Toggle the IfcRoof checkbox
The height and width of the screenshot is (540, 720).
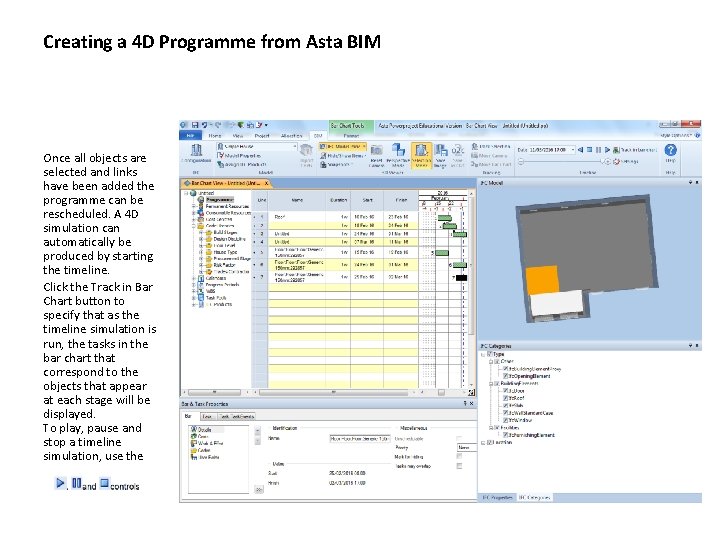(506, 398)
